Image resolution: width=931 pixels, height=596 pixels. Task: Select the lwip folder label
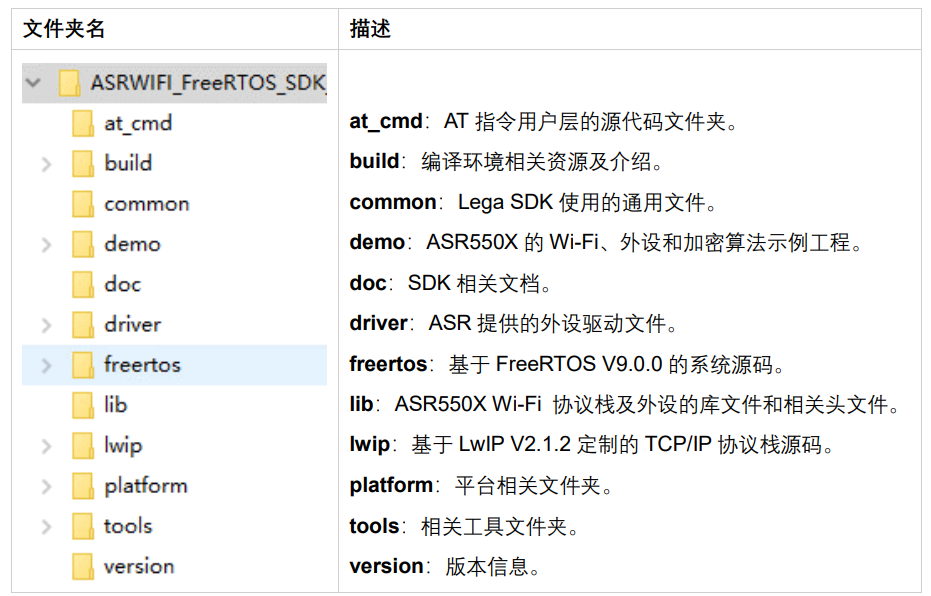124,446
